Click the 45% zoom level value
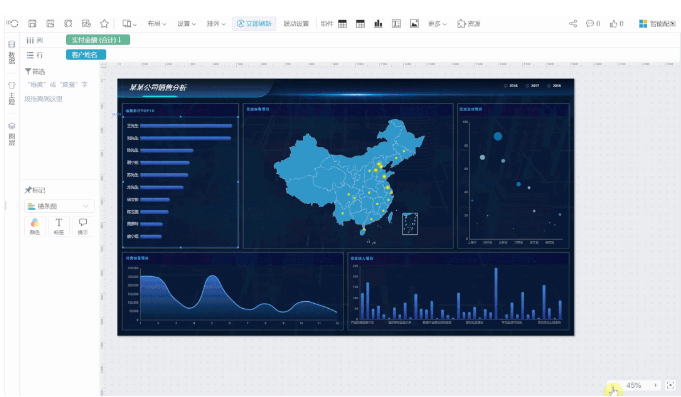The image size is (681, 397). pyautogui.click(x=634, y=385)
